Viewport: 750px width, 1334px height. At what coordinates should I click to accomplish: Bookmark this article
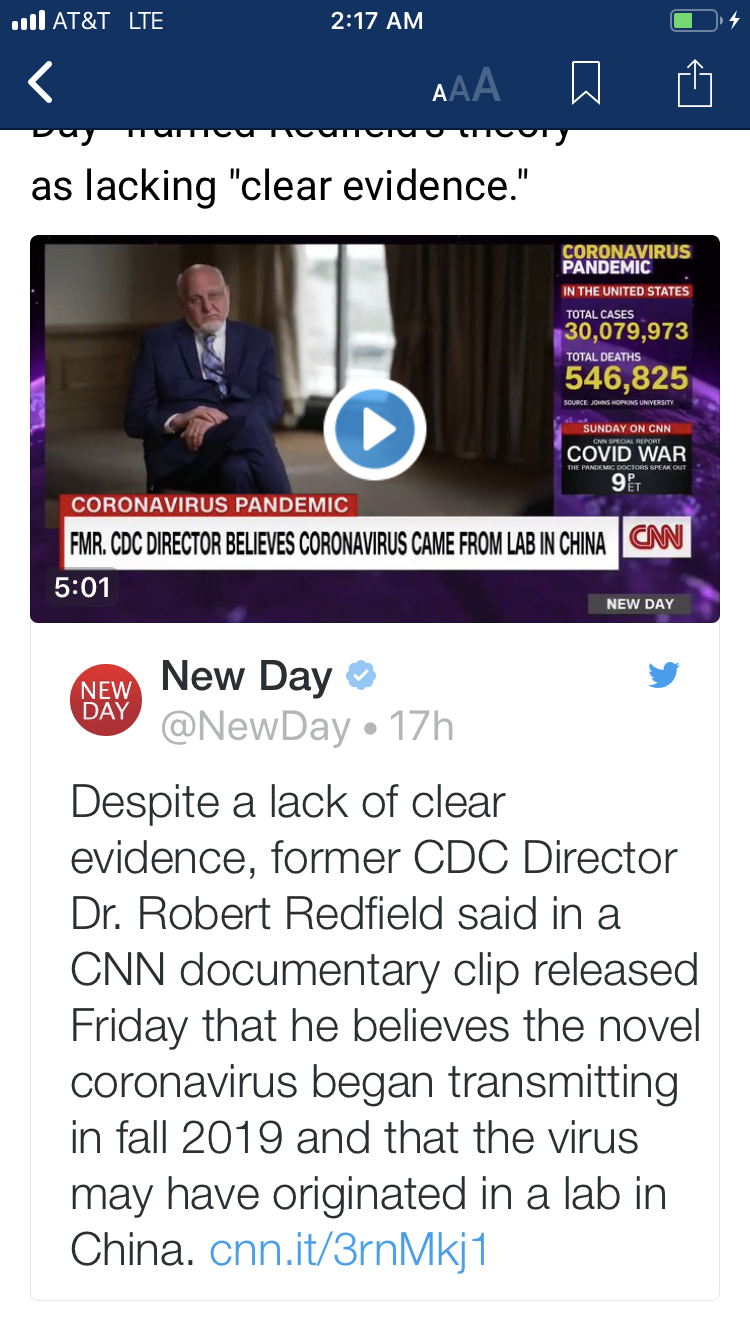pyautogui.click(x=586, y=83)
